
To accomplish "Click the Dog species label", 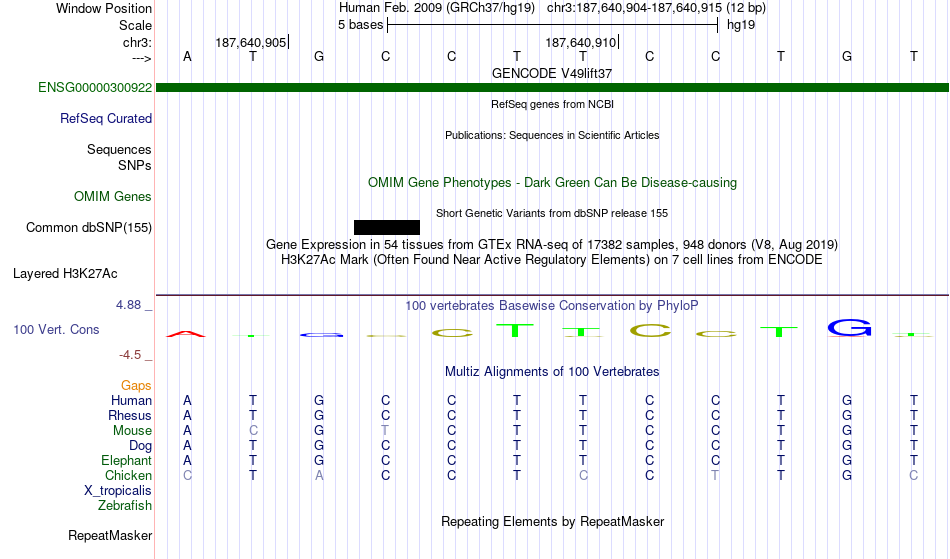I will point(141,446).
